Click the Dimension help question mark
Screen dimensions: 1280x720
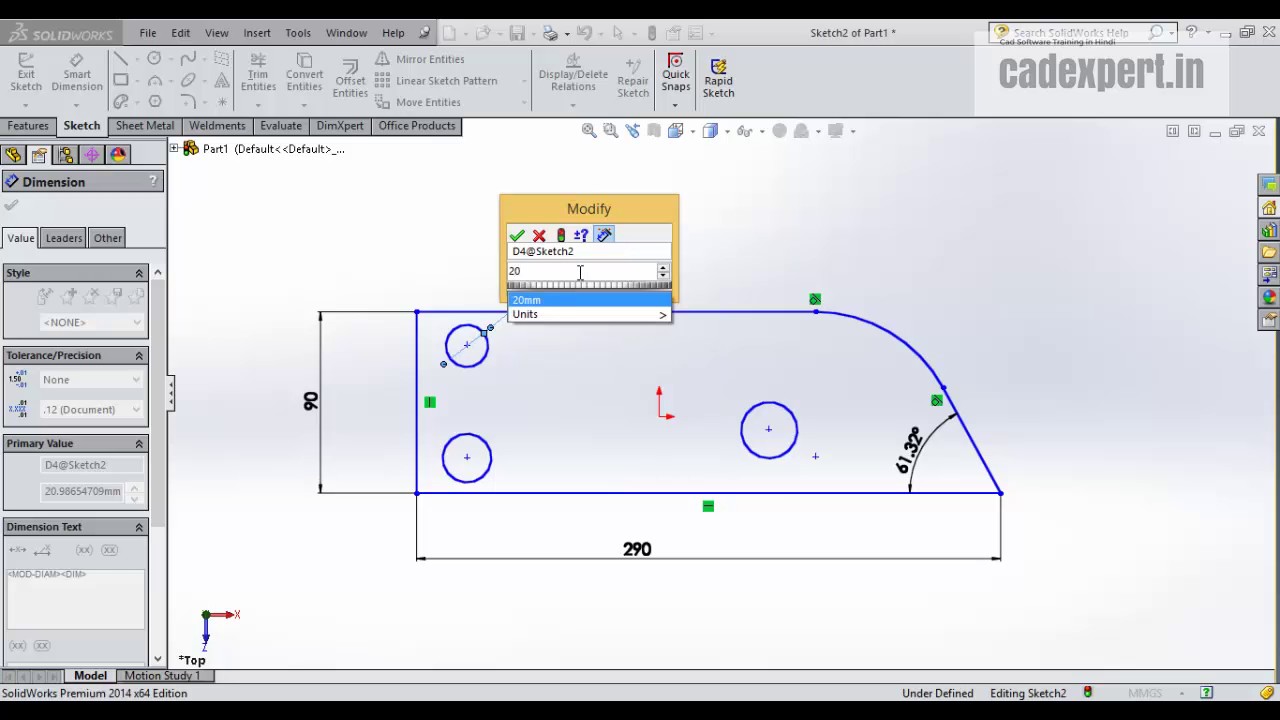153,181
